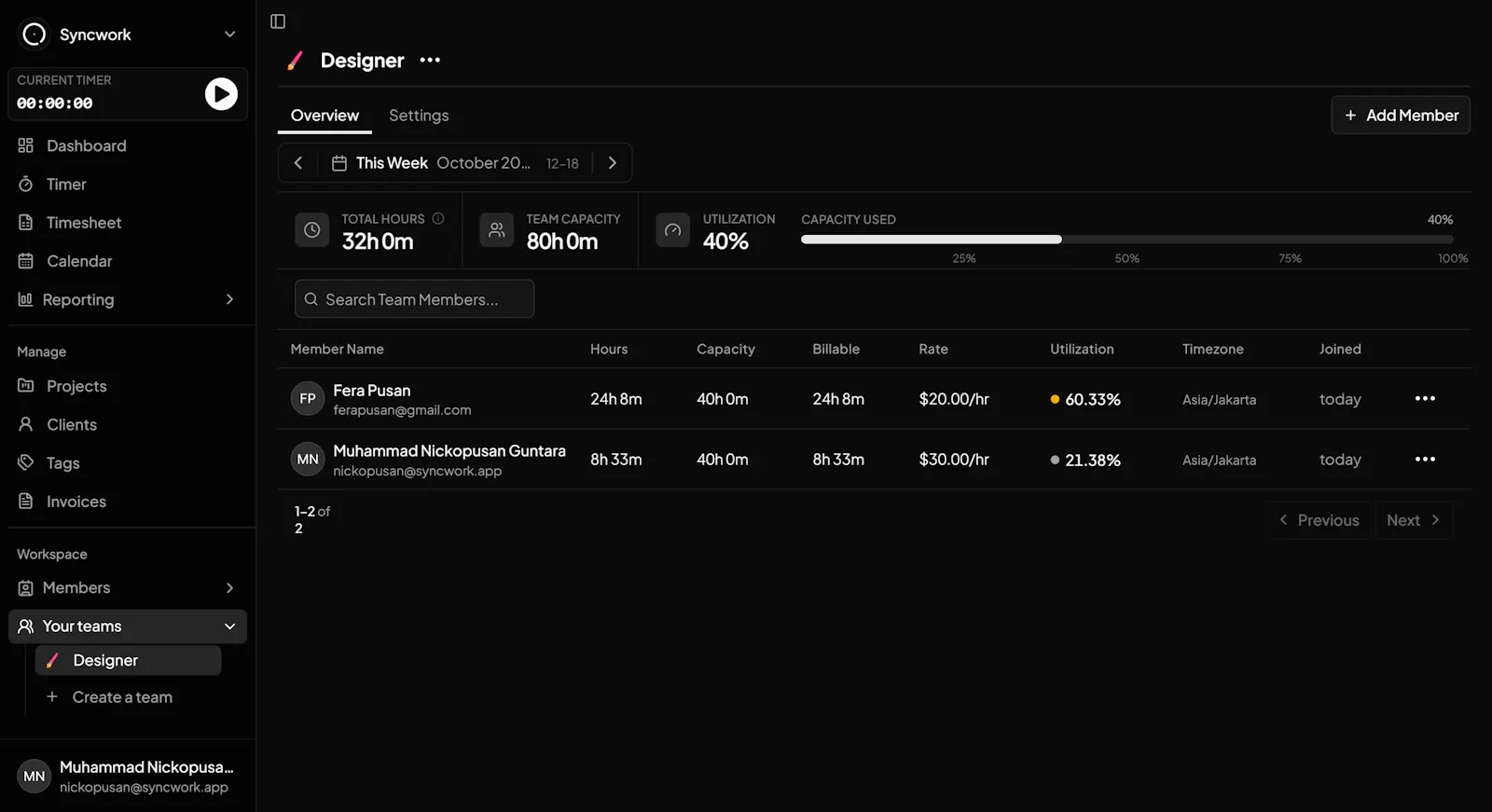Viewport: 1492px width, 812px height.
Task: Click the Muhammad Nickopusan Guntara member name
Action: pyautogui.click(x=449, y=451)
